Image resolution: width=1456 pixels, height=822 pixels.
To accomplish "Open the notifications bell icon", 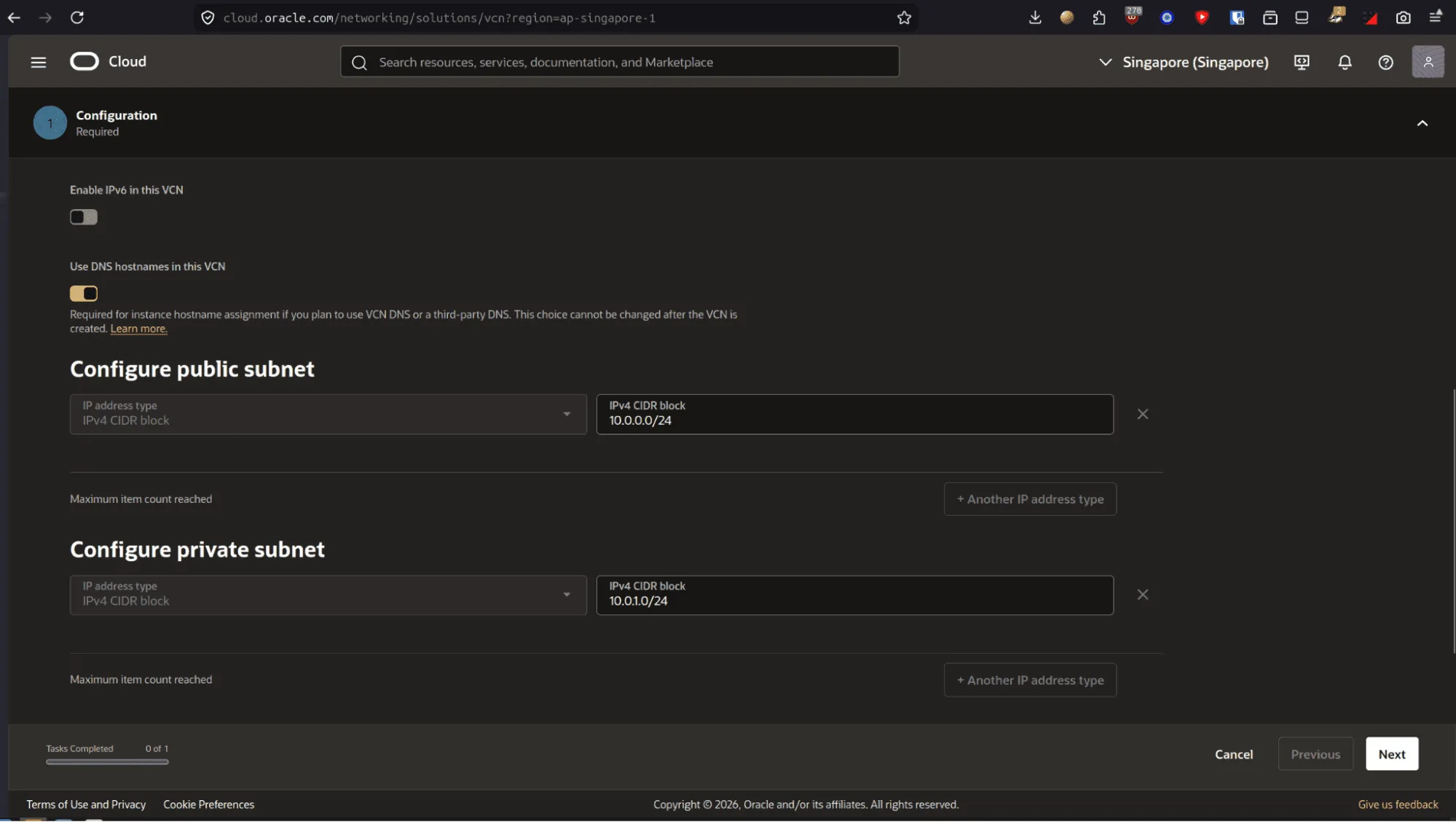I will pyautogui.click(x=1345, y=63).
